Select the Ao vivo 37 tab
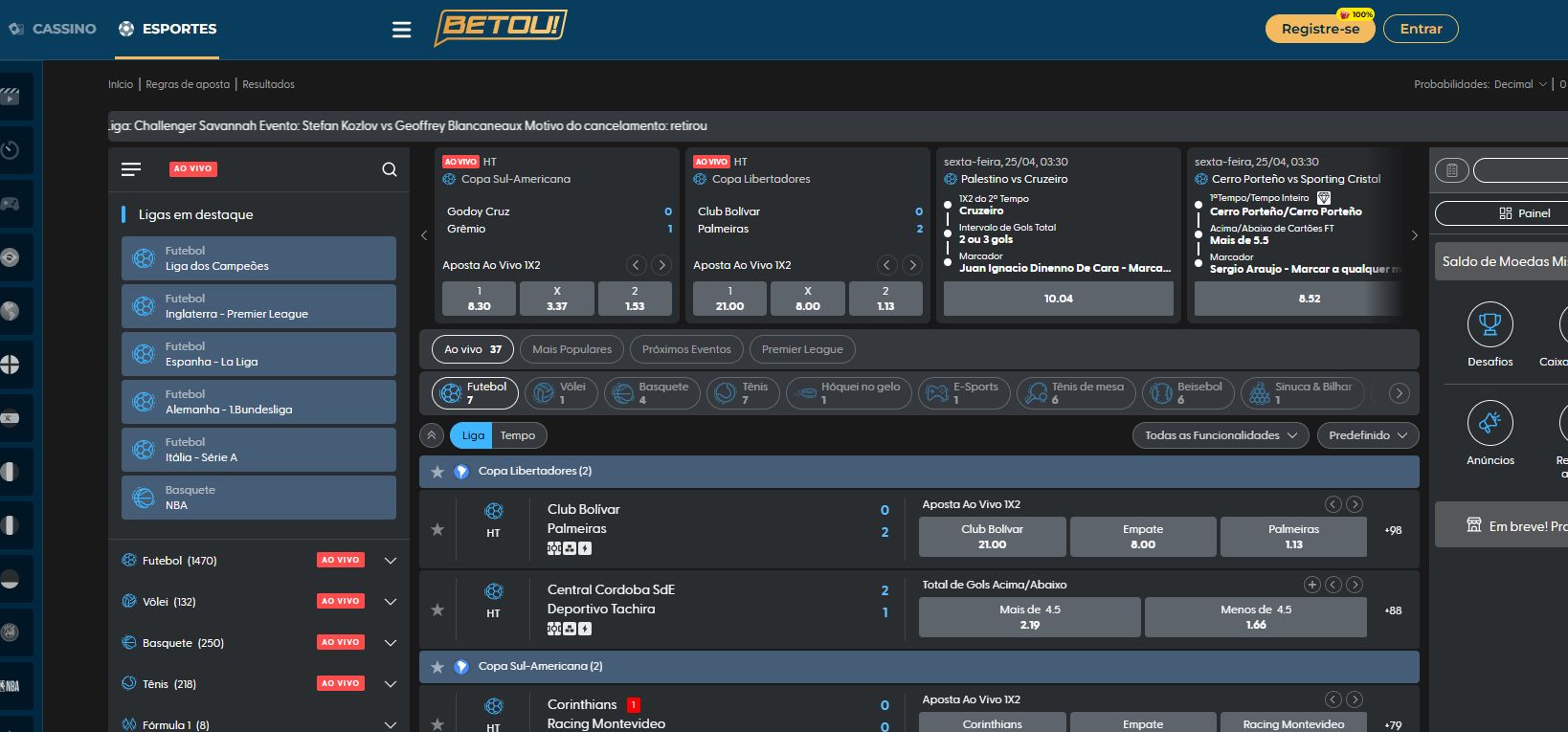The width and height of the screenshot is (1568, 732). coord(473,349)
